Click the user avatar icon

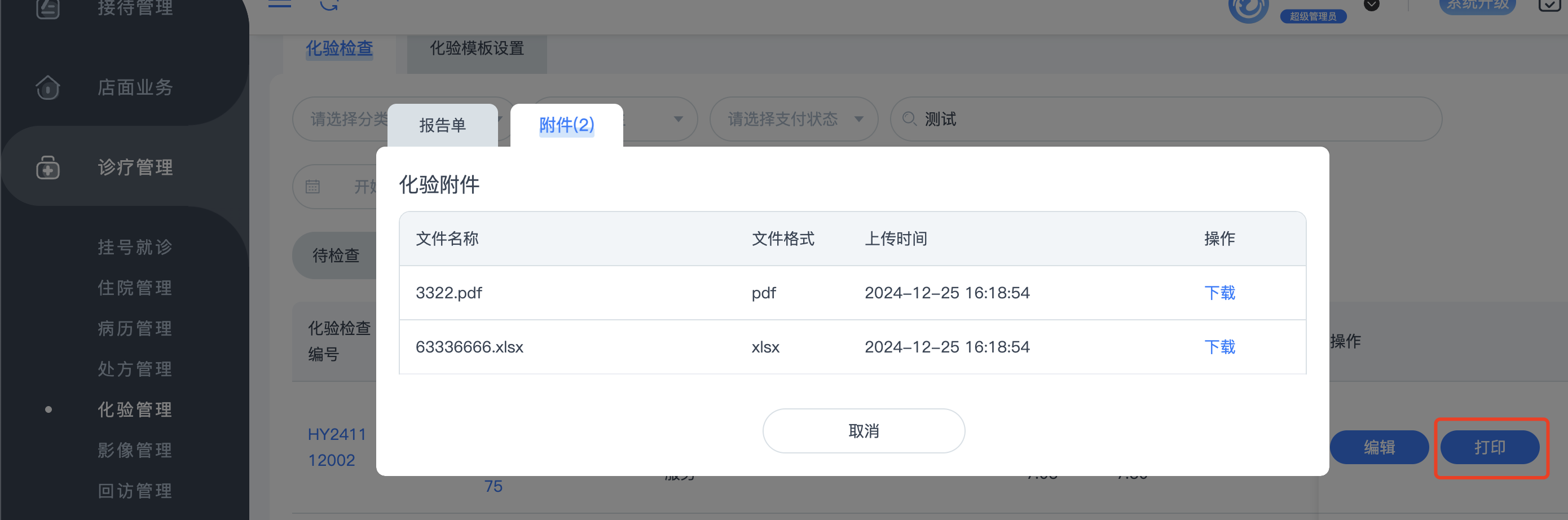click(x=1248, y=8)
